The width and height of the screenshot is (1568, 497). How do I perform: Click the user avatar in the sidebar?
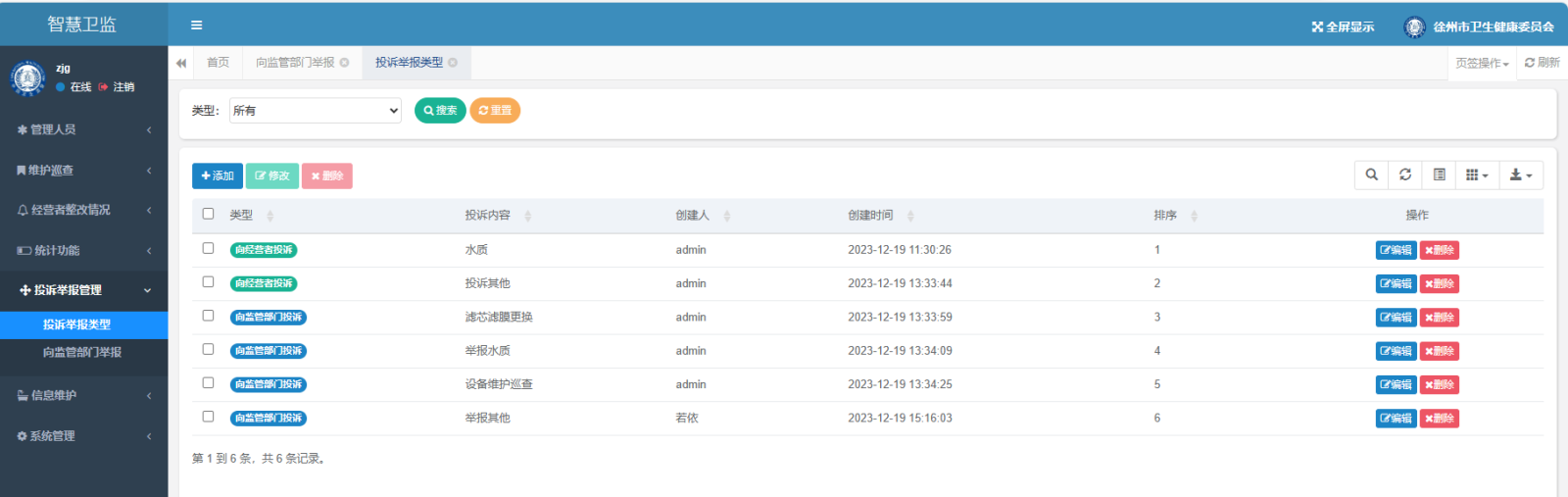click(27, 77)
